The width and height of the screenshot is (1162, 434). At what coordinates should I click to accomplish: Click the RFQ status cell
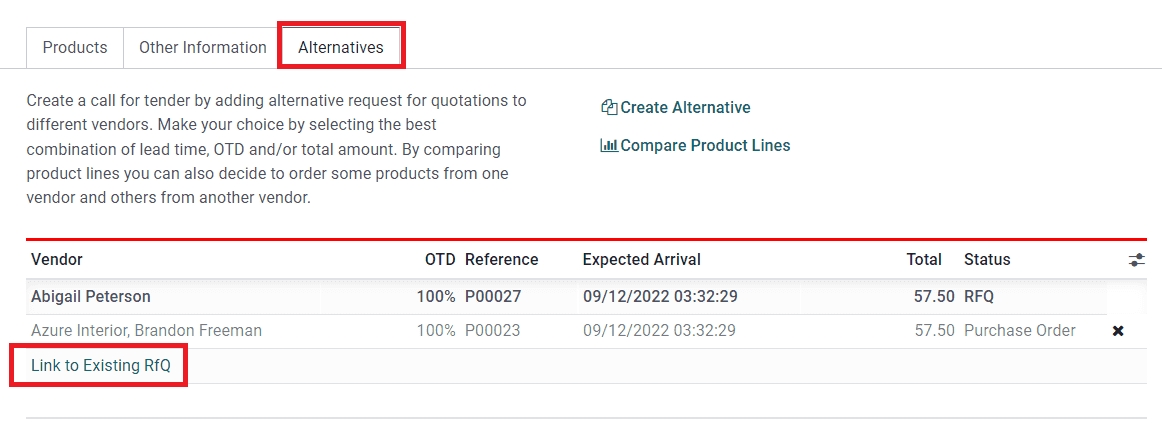pos(978,297)
